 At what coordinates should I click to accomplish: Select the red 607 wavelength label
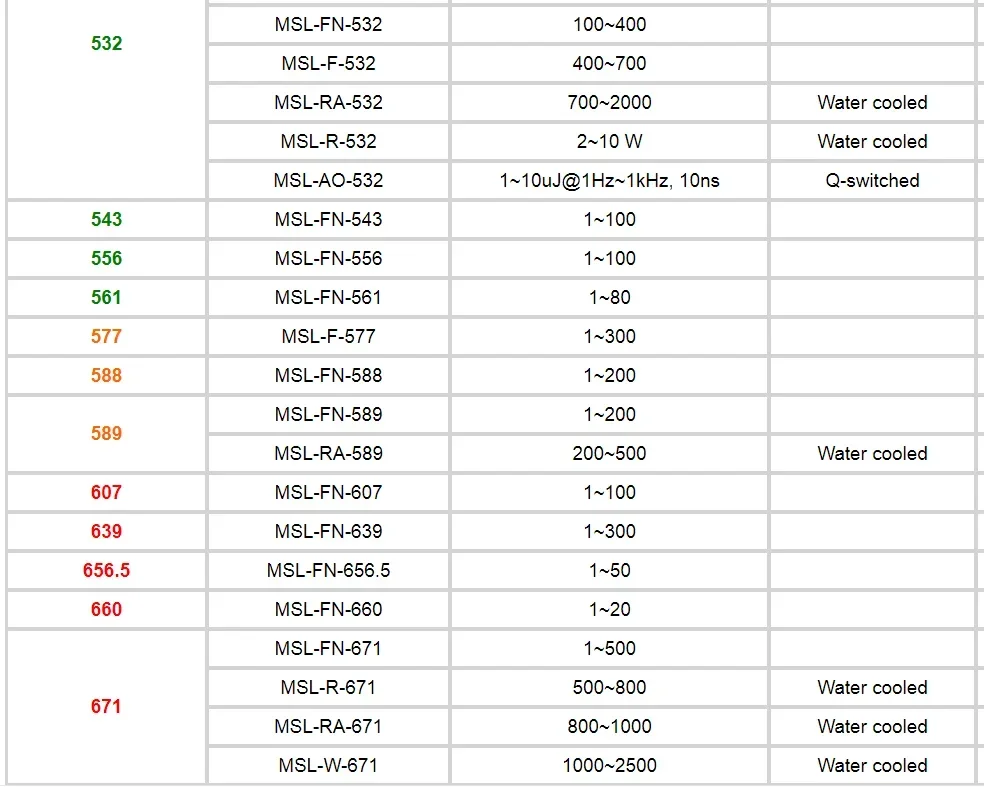106,492
